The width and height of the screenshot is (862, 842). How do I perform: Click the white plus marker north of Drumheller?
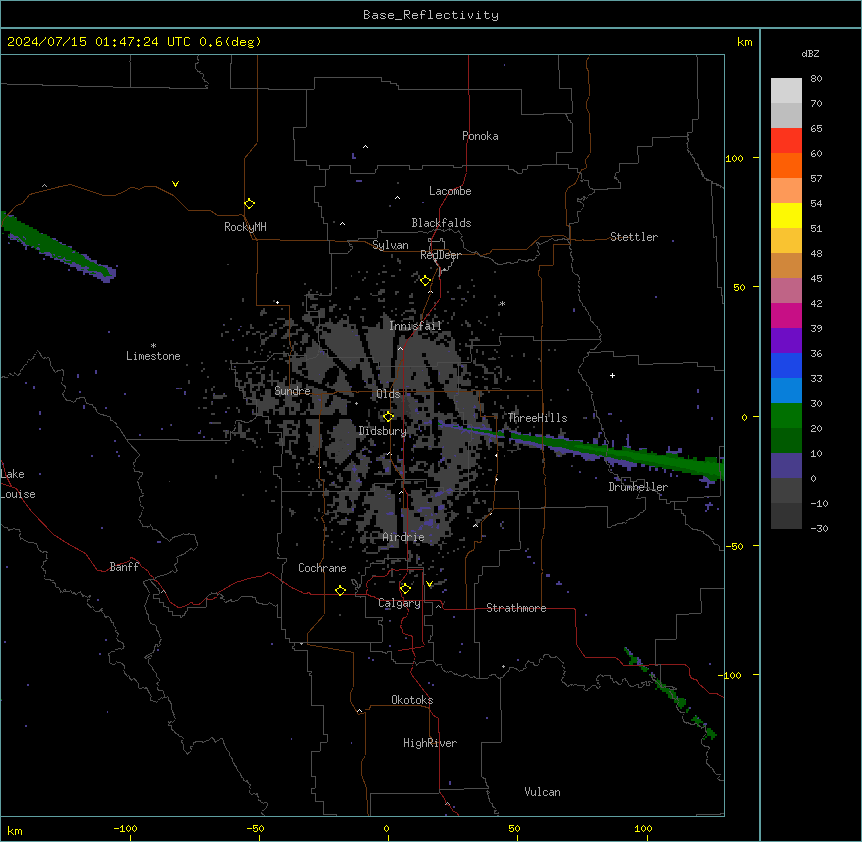click(x=612, y=375)
